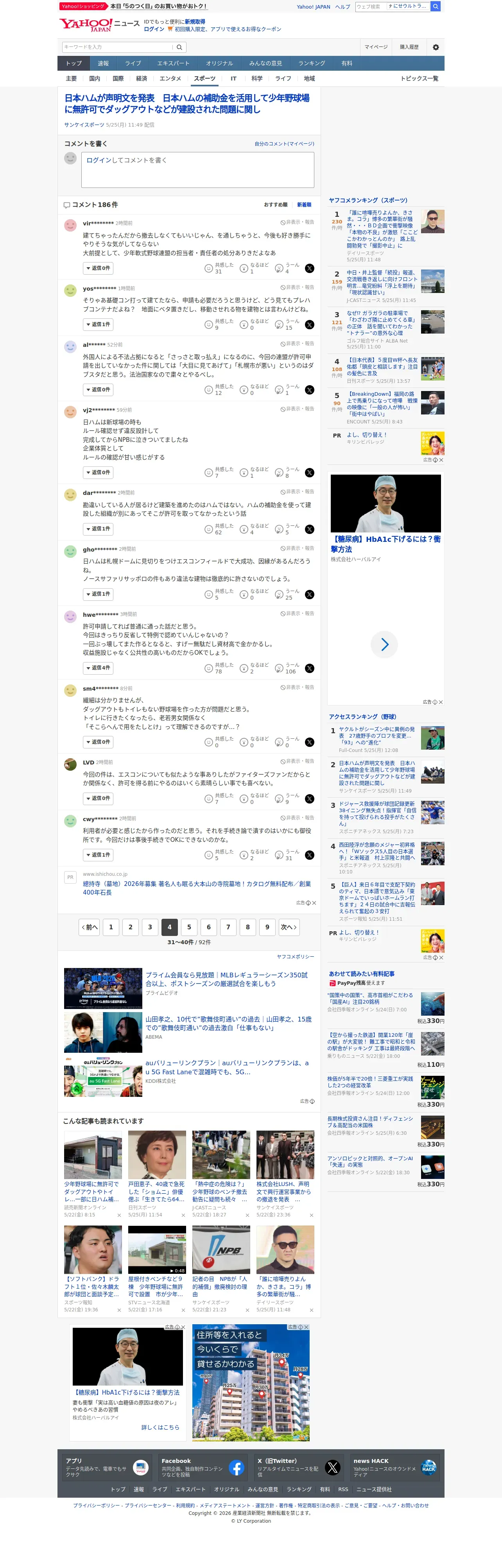This screenshot has height=1568, width=502.
Task: Click the 次へ pagination button
Action: [x=289, y=928]
